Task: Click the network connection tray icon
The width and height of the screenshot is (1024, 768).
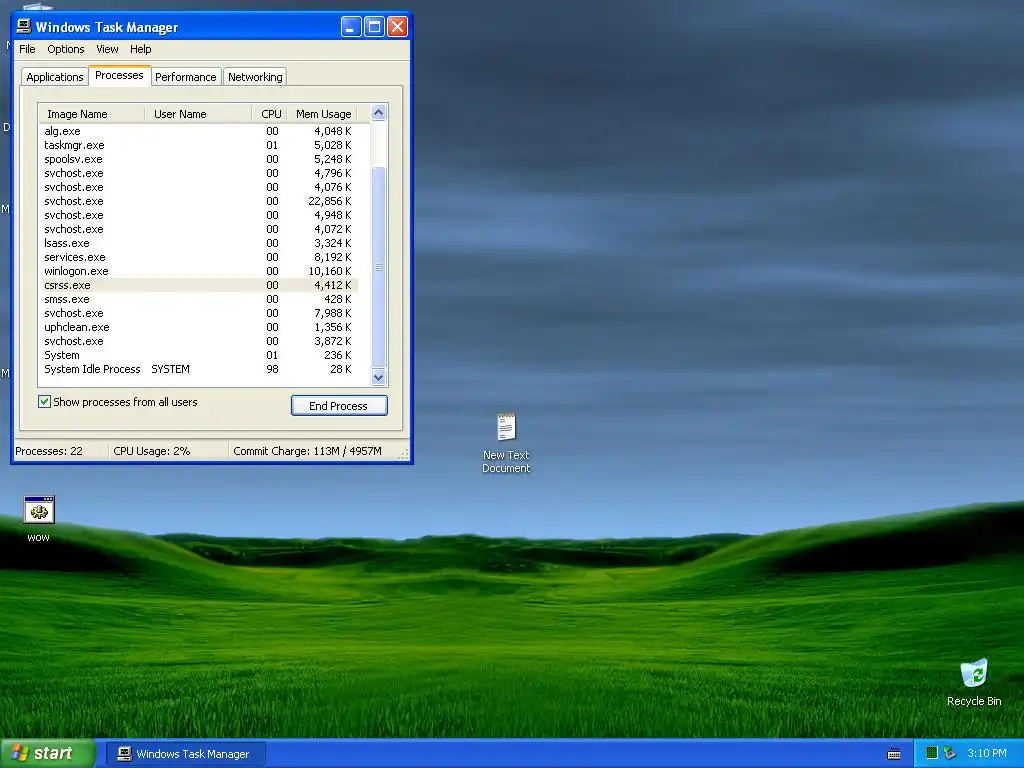Action: (x=950, y=753)
